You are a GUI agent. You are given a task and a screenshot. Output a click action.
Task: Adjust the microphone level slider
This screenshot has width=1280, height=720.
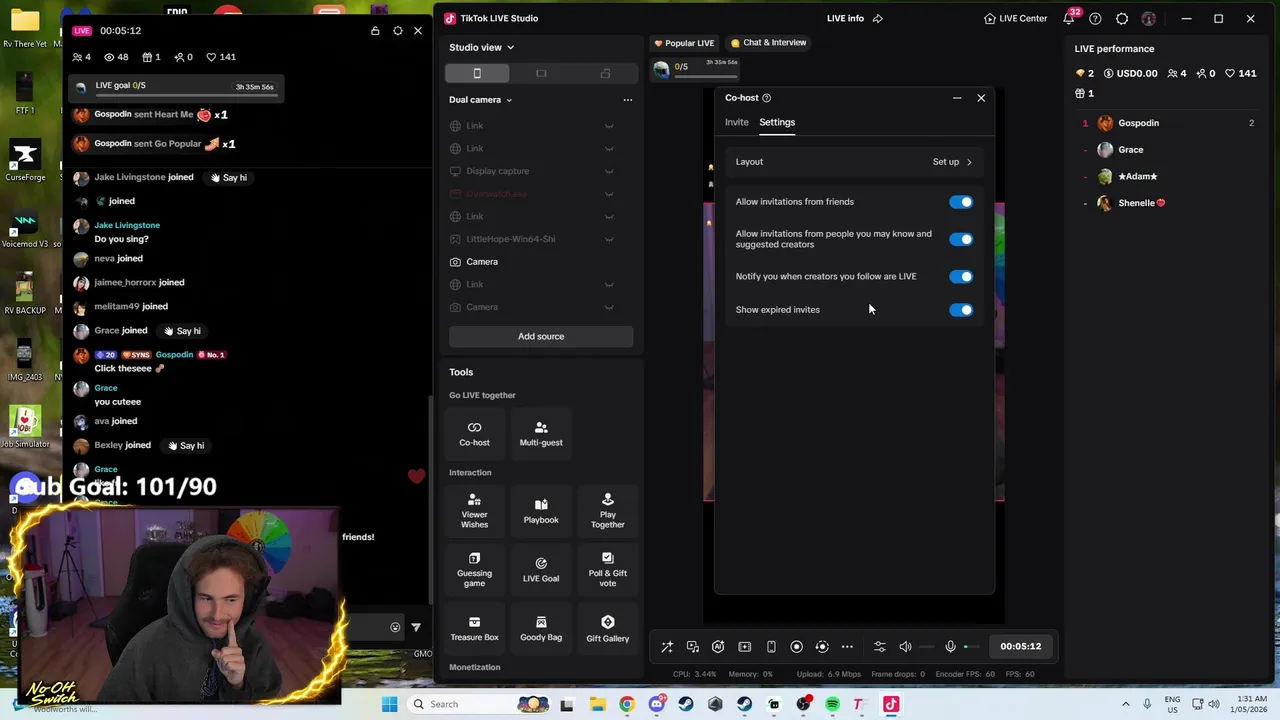pos(972,647)
